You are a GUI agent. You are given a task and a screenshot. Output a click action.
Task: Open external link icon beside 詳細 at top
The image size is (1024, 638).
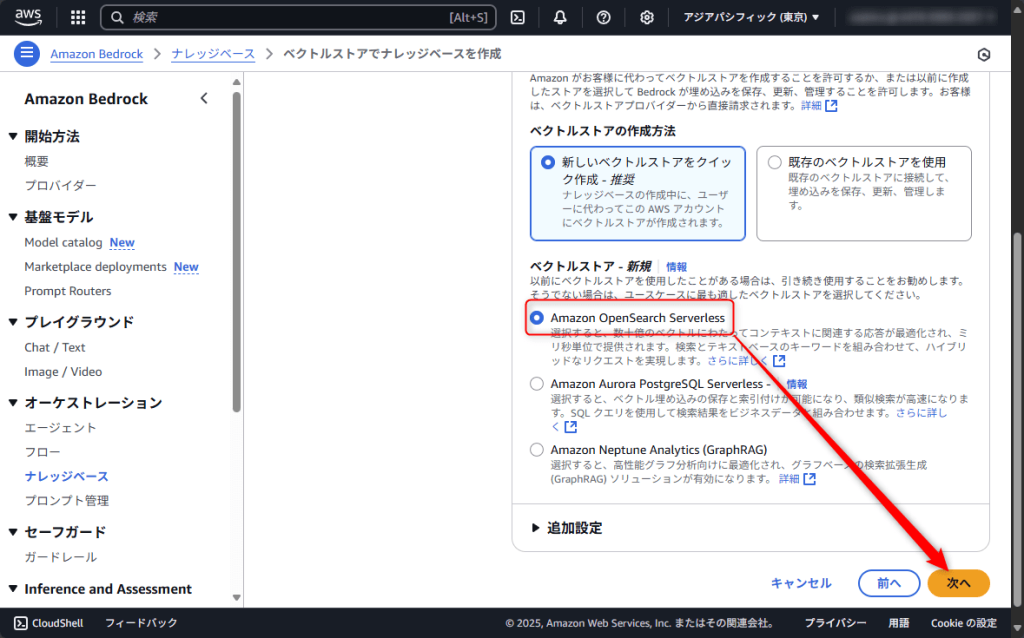tap(831, 106)
